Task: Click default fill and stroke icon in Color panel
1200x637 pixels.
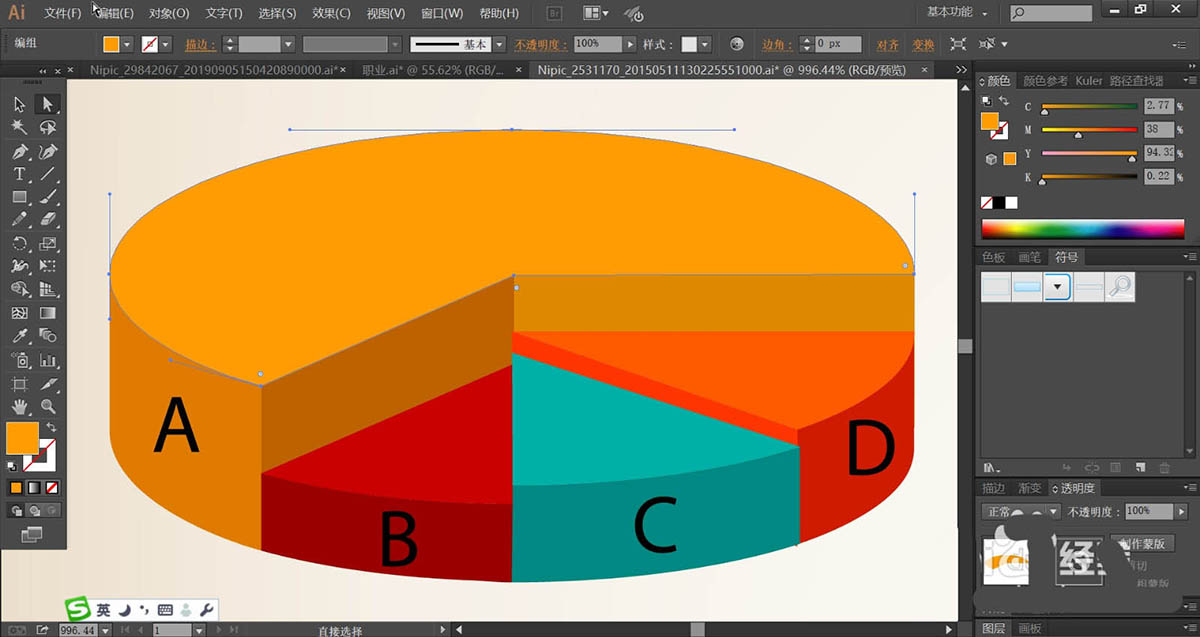Action: [x=987, y=101]
